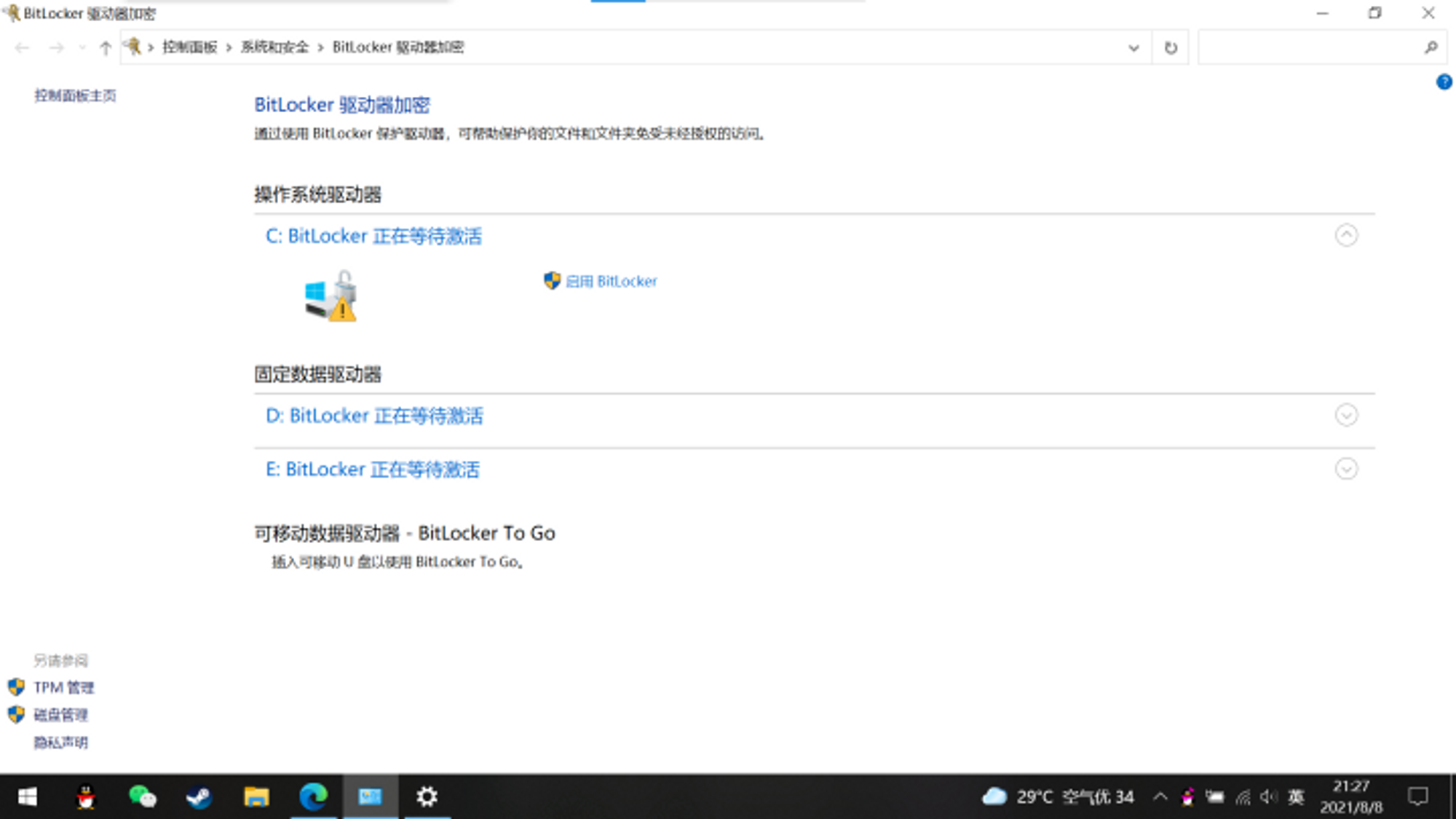The image size is (1456, 819).
Task: Expand the E: drive BitLocker section
Action: tap(1346, 469)
